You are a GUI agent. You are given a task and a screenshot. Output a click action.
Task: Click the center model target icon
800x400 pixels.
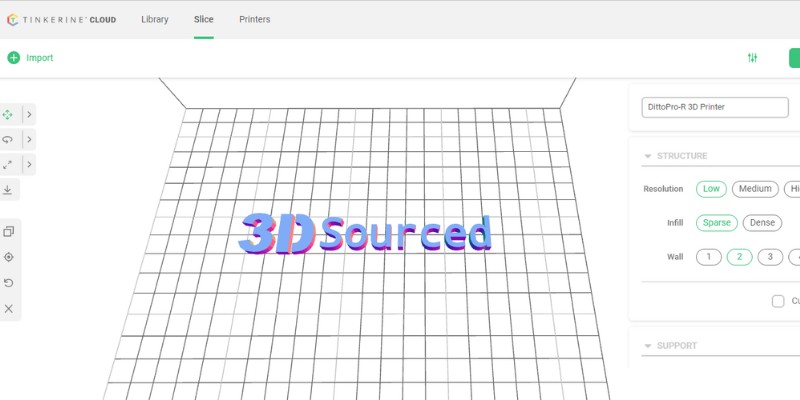pos(9,257)
